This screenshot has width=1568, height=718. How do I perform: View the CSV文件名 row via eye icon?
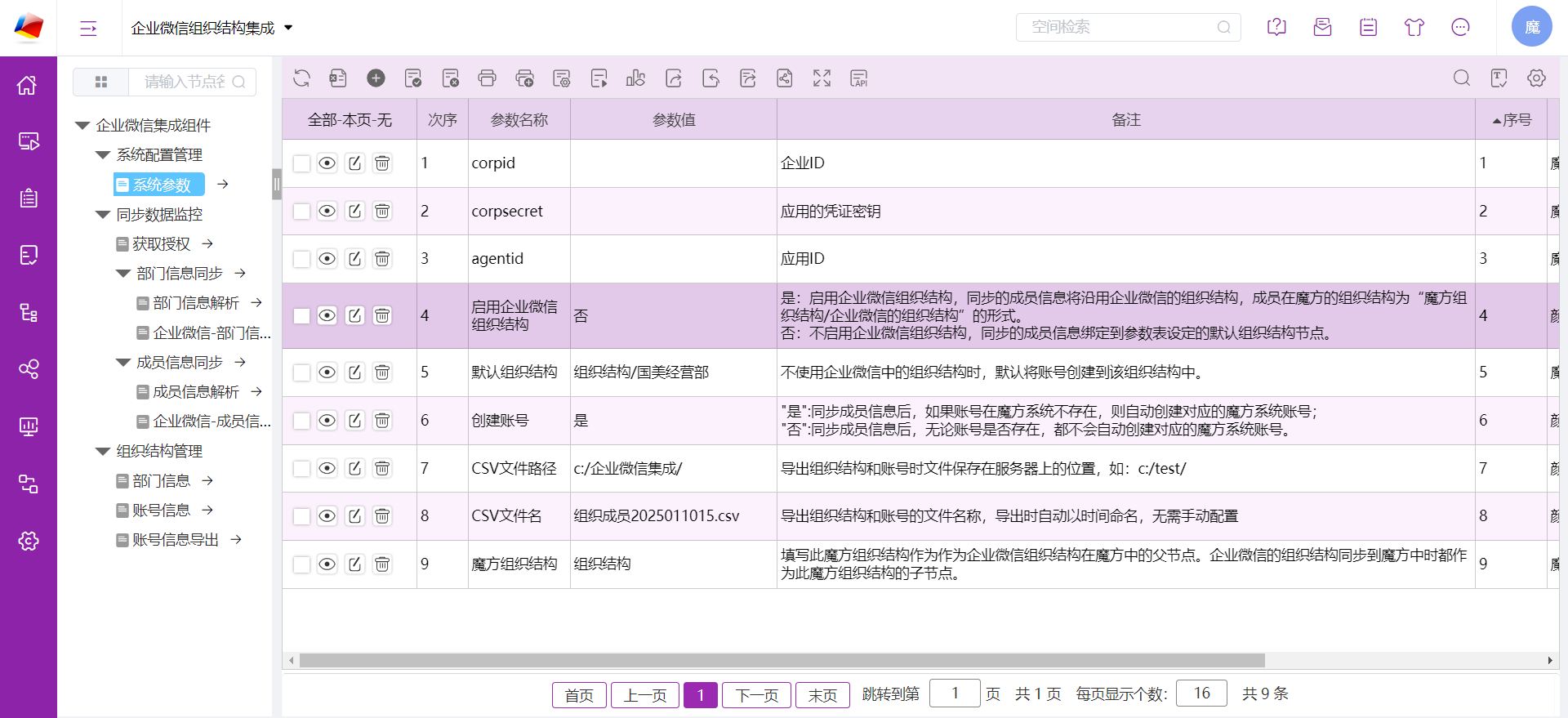327,516
